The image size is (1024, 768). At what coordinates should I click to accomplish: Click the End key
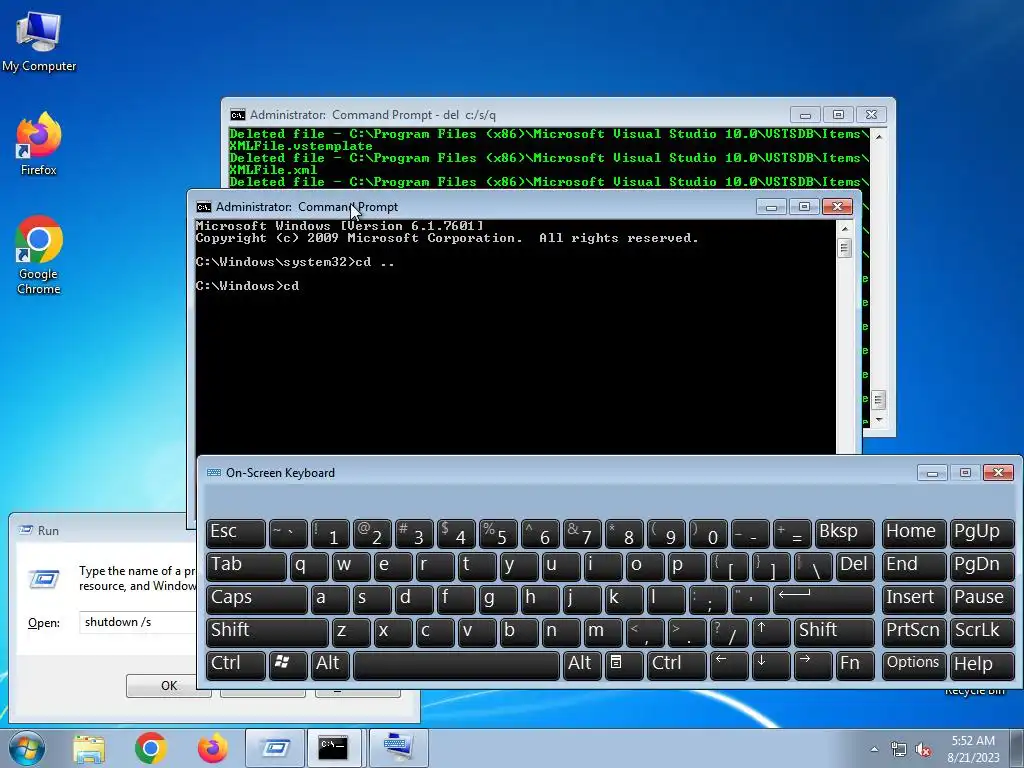tap(913, 566)
